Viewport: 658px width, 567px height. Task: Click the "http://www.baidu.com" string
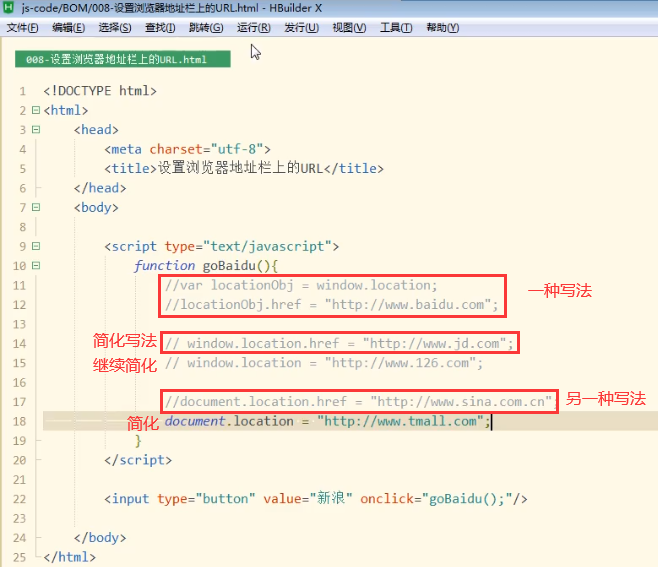[408, 305]
